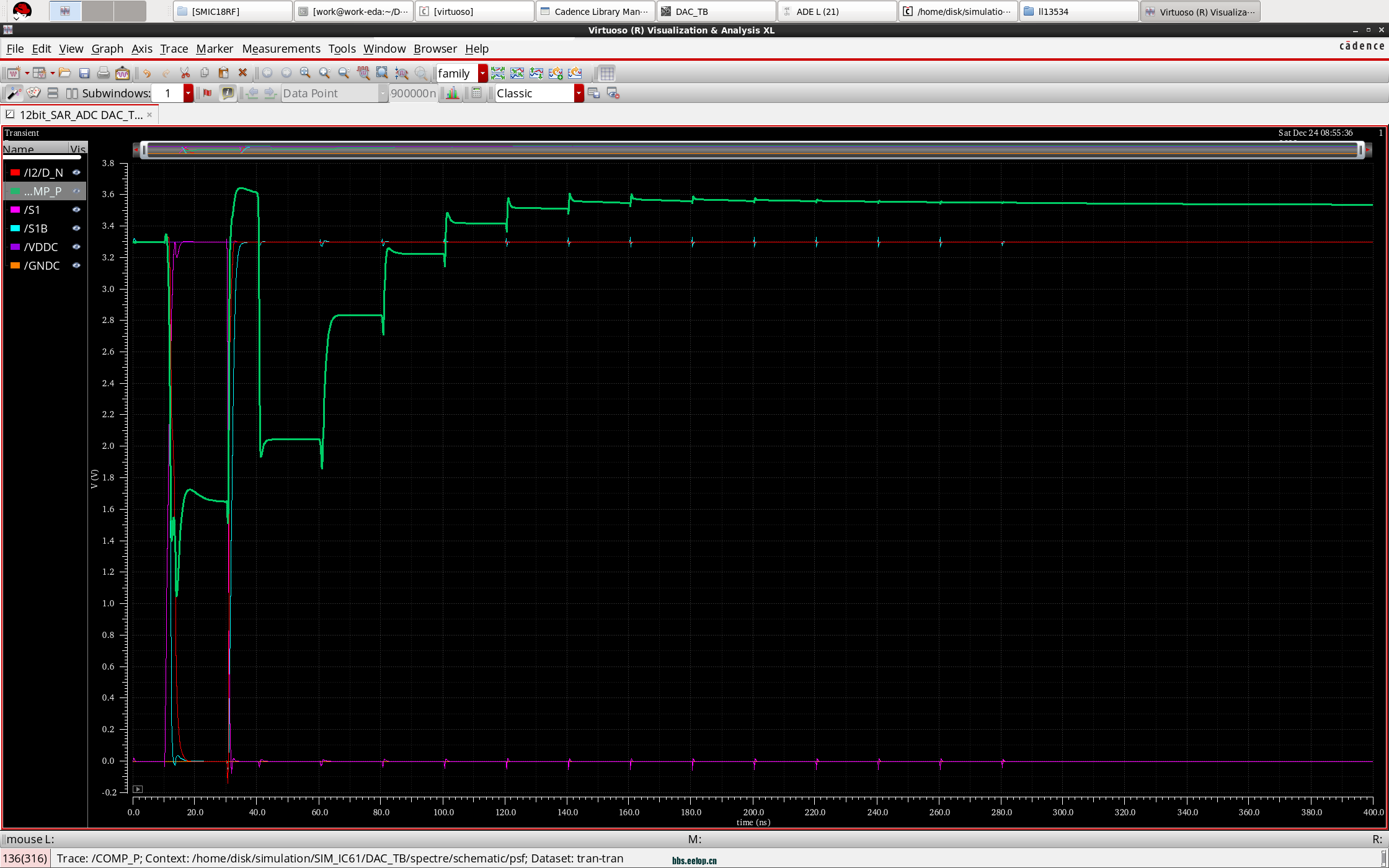
Task: Click the zoom in magnifier icon
Action: (324, 73)
